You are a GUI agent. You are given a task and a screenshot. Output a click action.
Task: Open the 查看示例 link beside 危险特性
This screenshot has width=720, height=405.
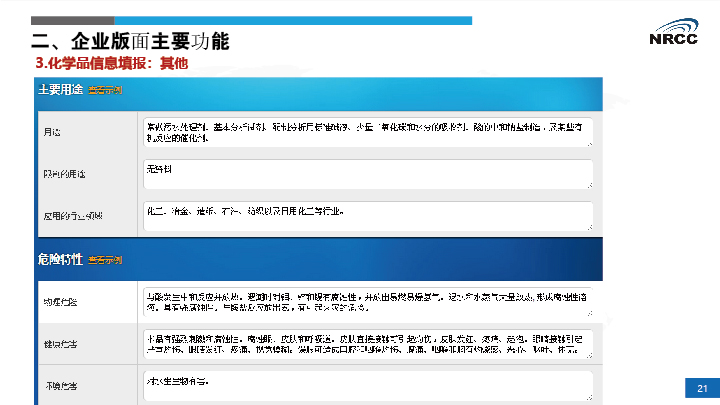105,260
